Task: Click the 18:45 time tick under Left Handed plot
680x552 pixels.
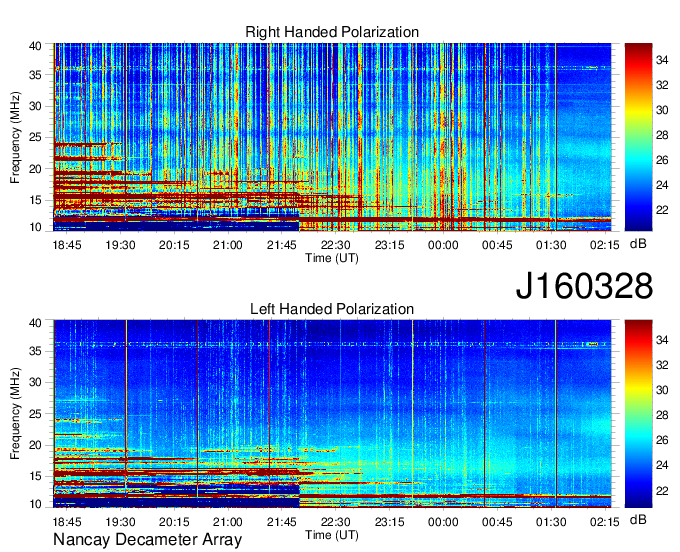Action: coord(67,522)
